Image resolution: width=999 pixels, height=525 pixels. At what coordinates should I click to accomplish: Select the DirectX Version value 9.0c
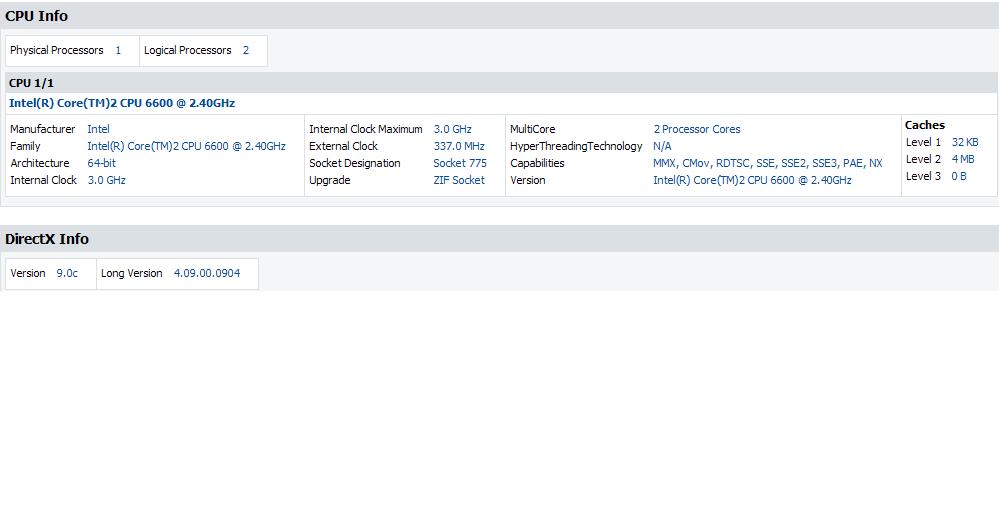click(x=67, y=273)
